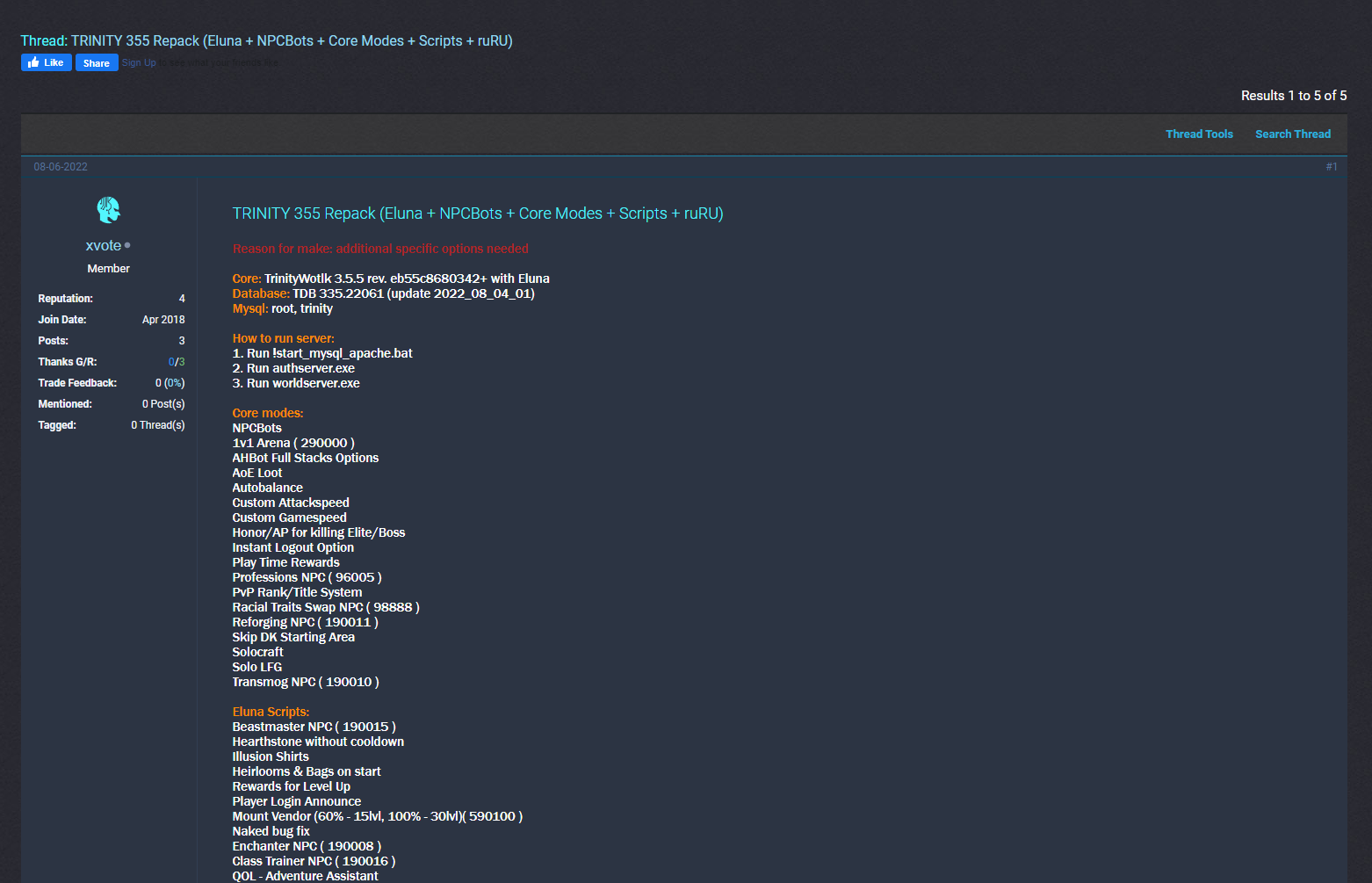
Task: Click the thanks given count 0
Action: pyautogui.click(x=171, y=362)
